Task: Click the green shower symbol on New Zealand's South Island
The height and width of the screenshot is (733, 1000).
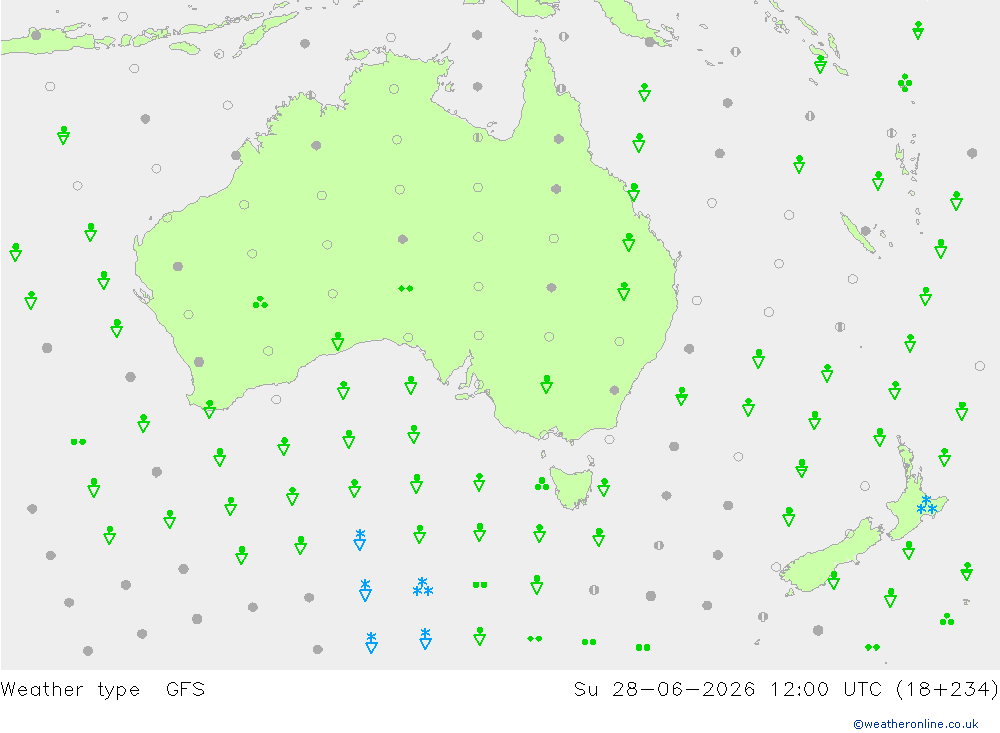Action: pyautogui.click(x=834, y=580)
